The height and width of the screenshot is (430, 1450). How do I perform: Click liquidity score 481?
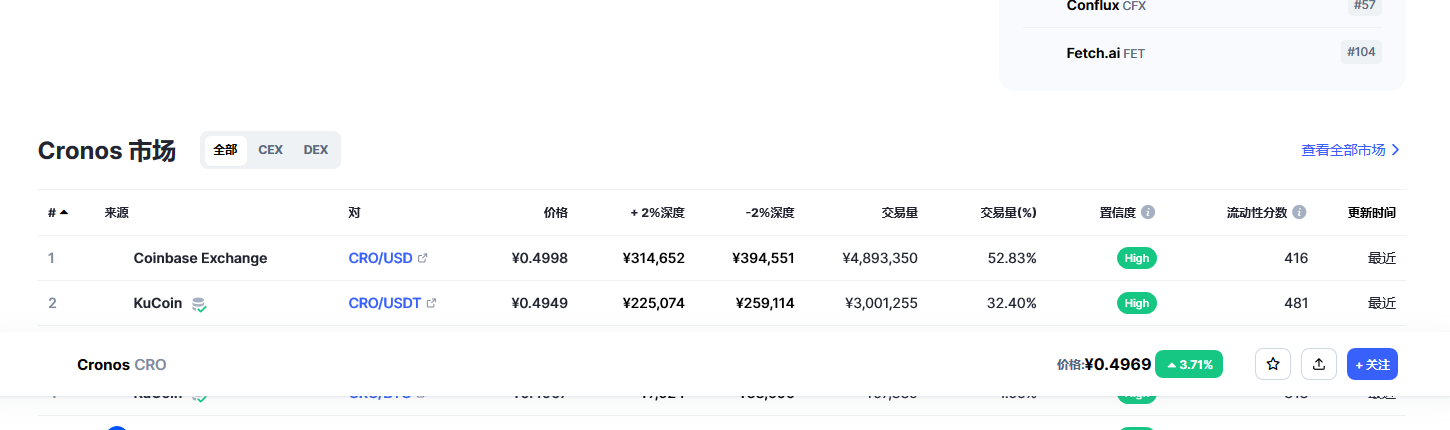pyautogui.click(x=1296, y=303)
